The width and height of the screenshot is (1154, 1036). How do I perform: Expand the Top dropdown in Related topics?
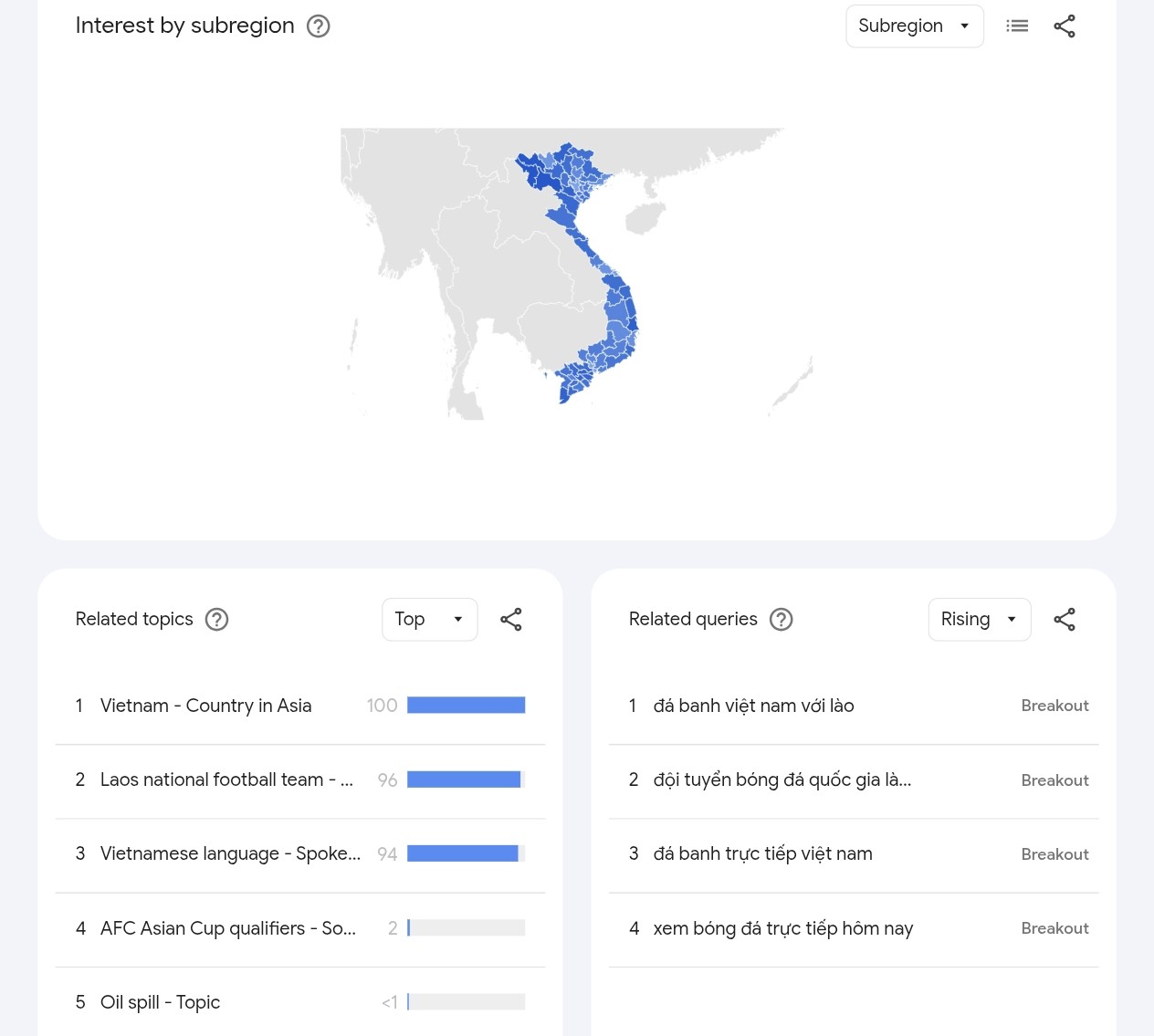(429, 620)
